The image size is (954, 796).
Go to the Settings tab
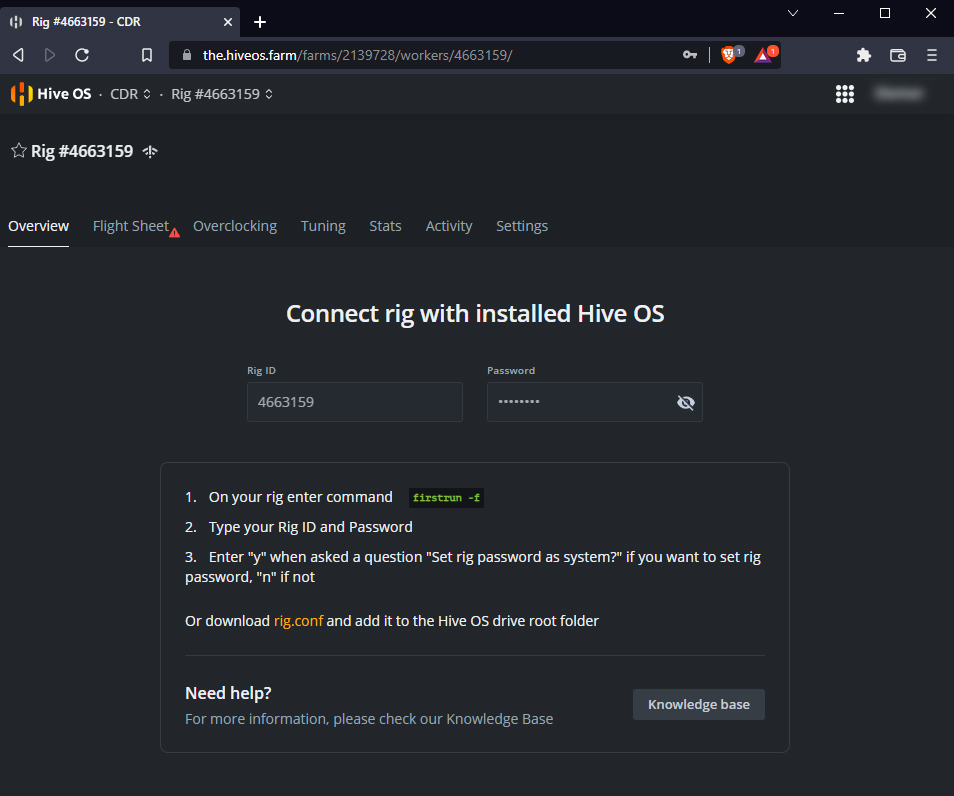tap(522, 226)
